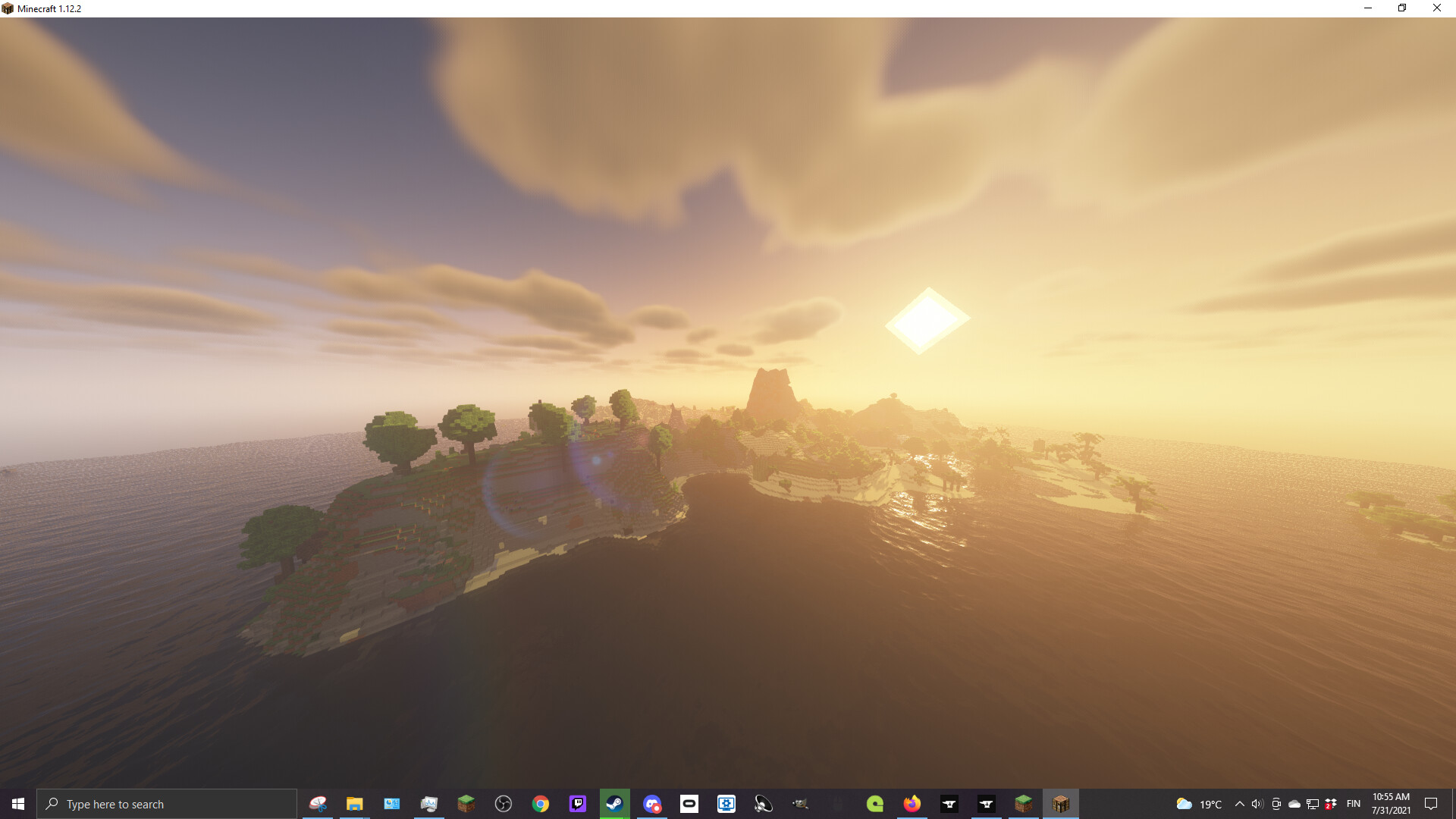Open Steam from the taskbar

(616, 804)
